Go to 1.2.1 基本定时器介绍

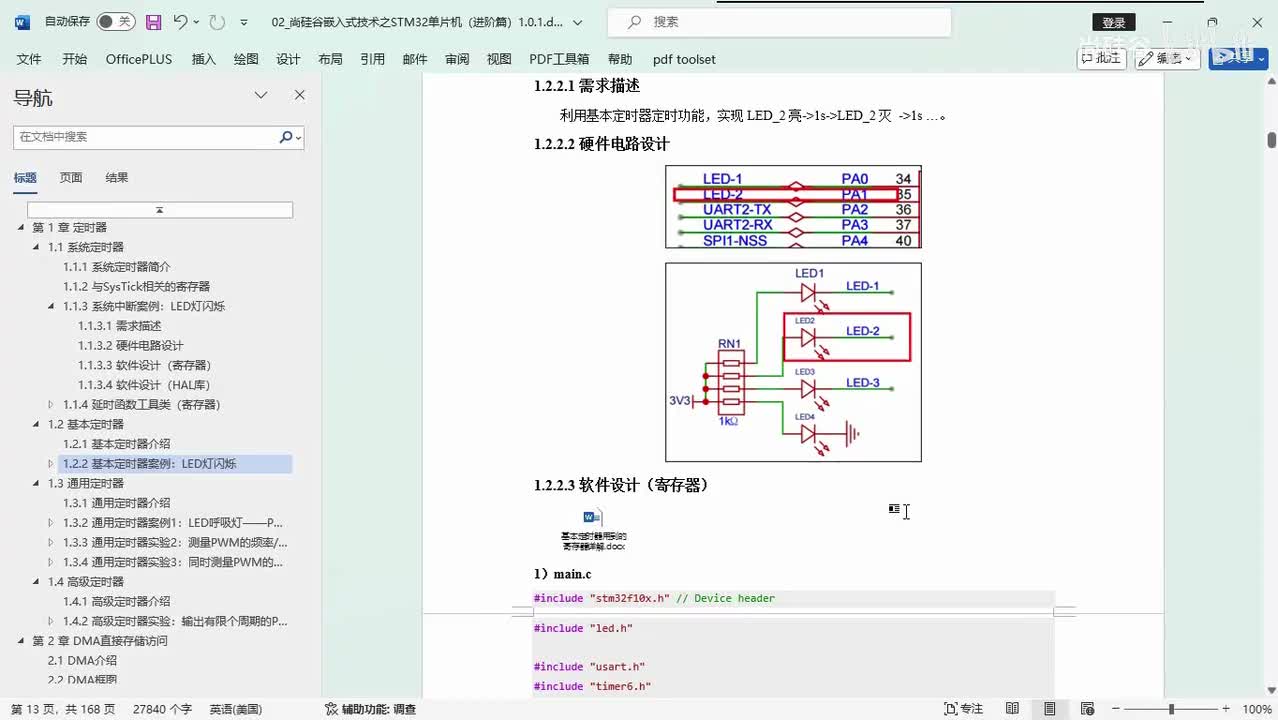tap(117, 444)
